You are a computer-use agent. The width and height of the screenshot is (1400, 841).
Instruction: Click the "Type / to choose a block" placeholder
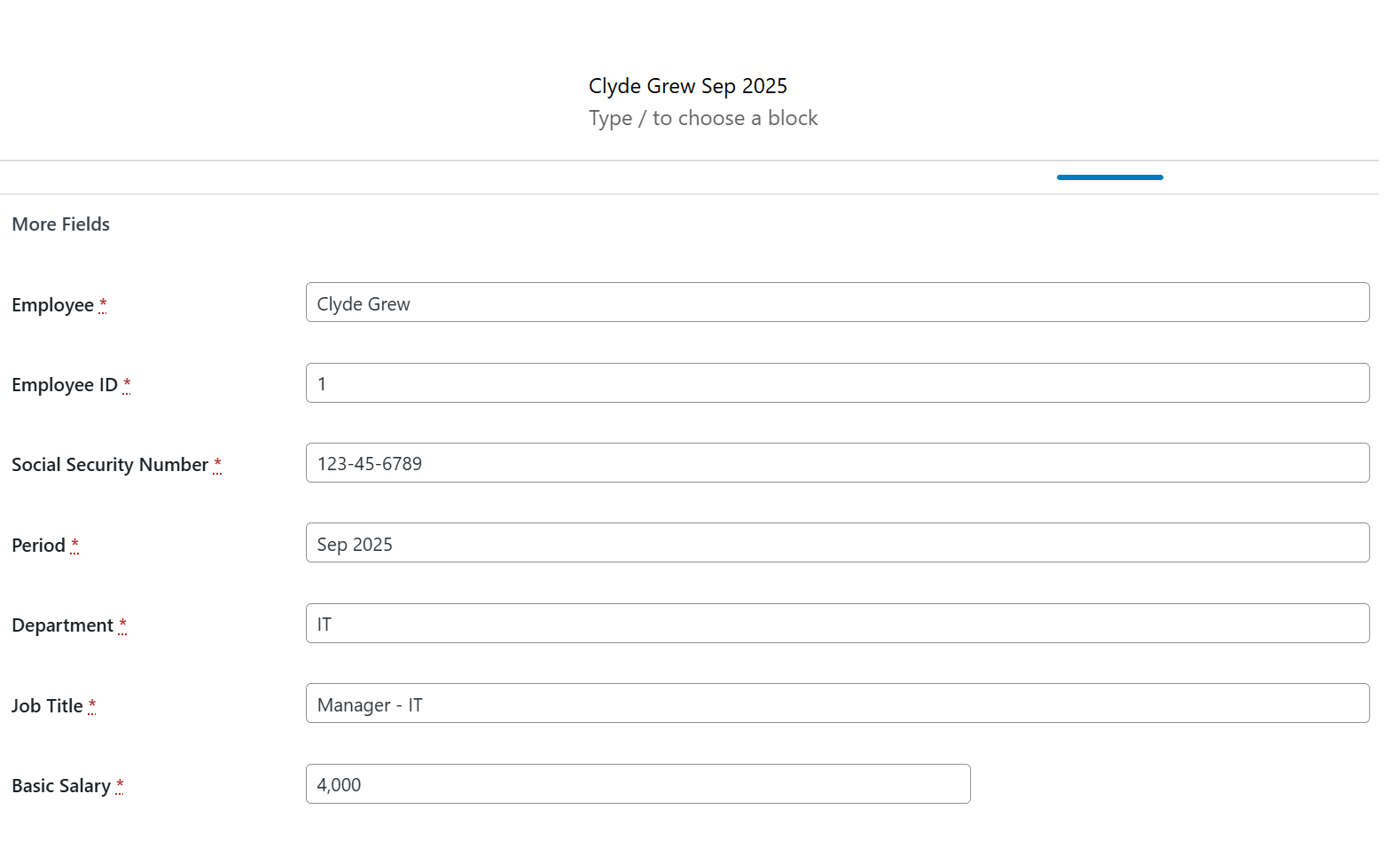tap(703, 118)
